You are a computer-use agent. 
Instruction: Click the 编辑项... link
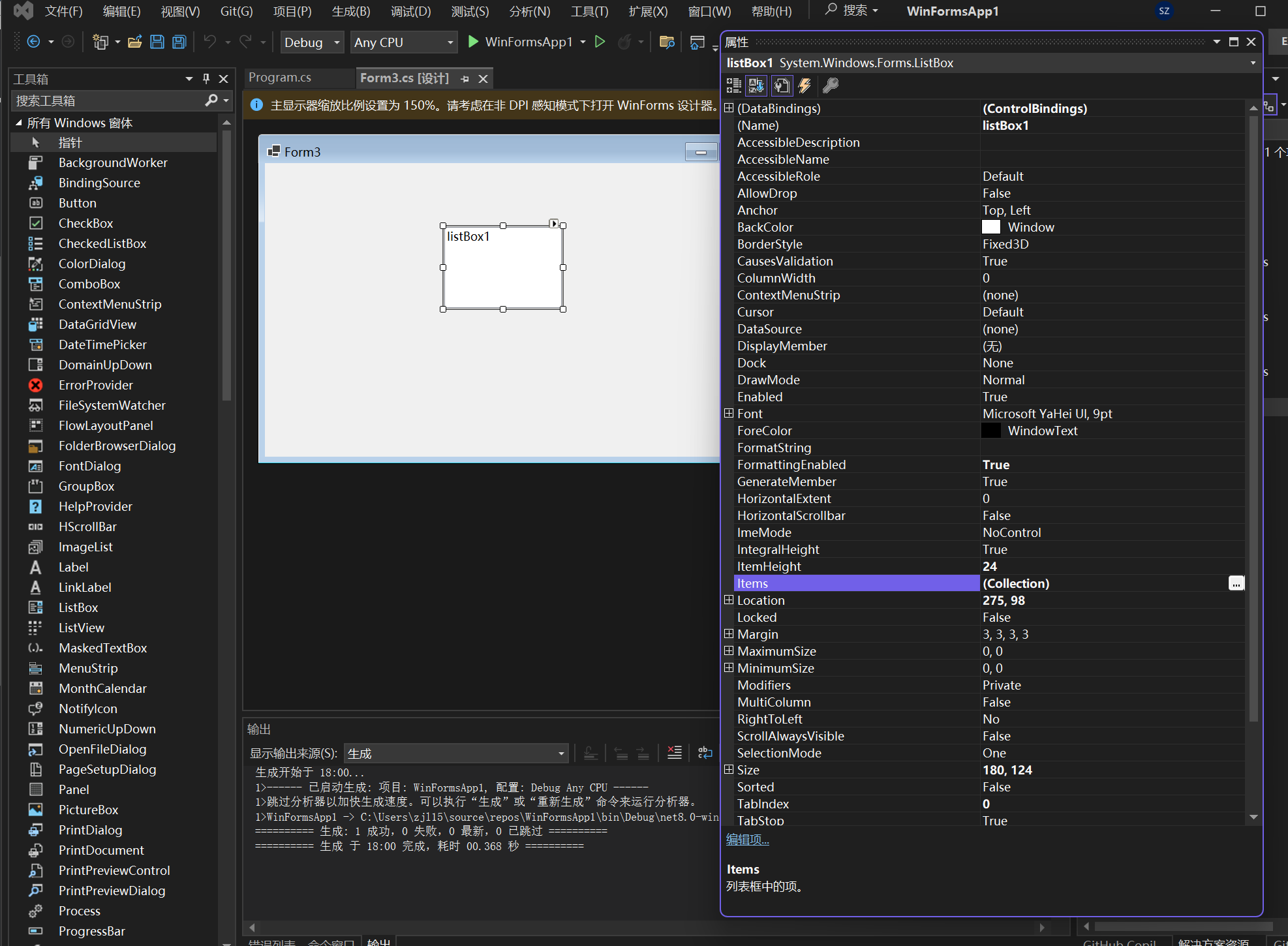(x=748, y=840)
